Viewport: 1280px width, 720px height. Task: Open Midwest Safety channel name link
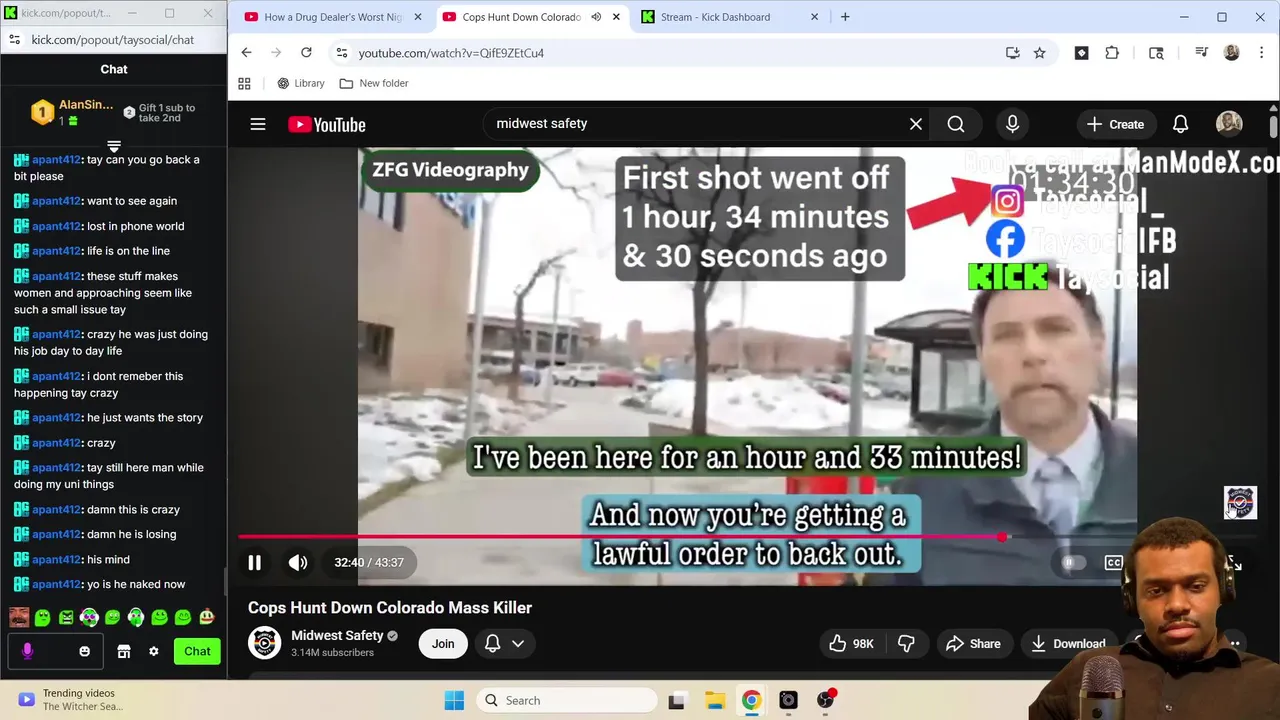click(337, 635)
